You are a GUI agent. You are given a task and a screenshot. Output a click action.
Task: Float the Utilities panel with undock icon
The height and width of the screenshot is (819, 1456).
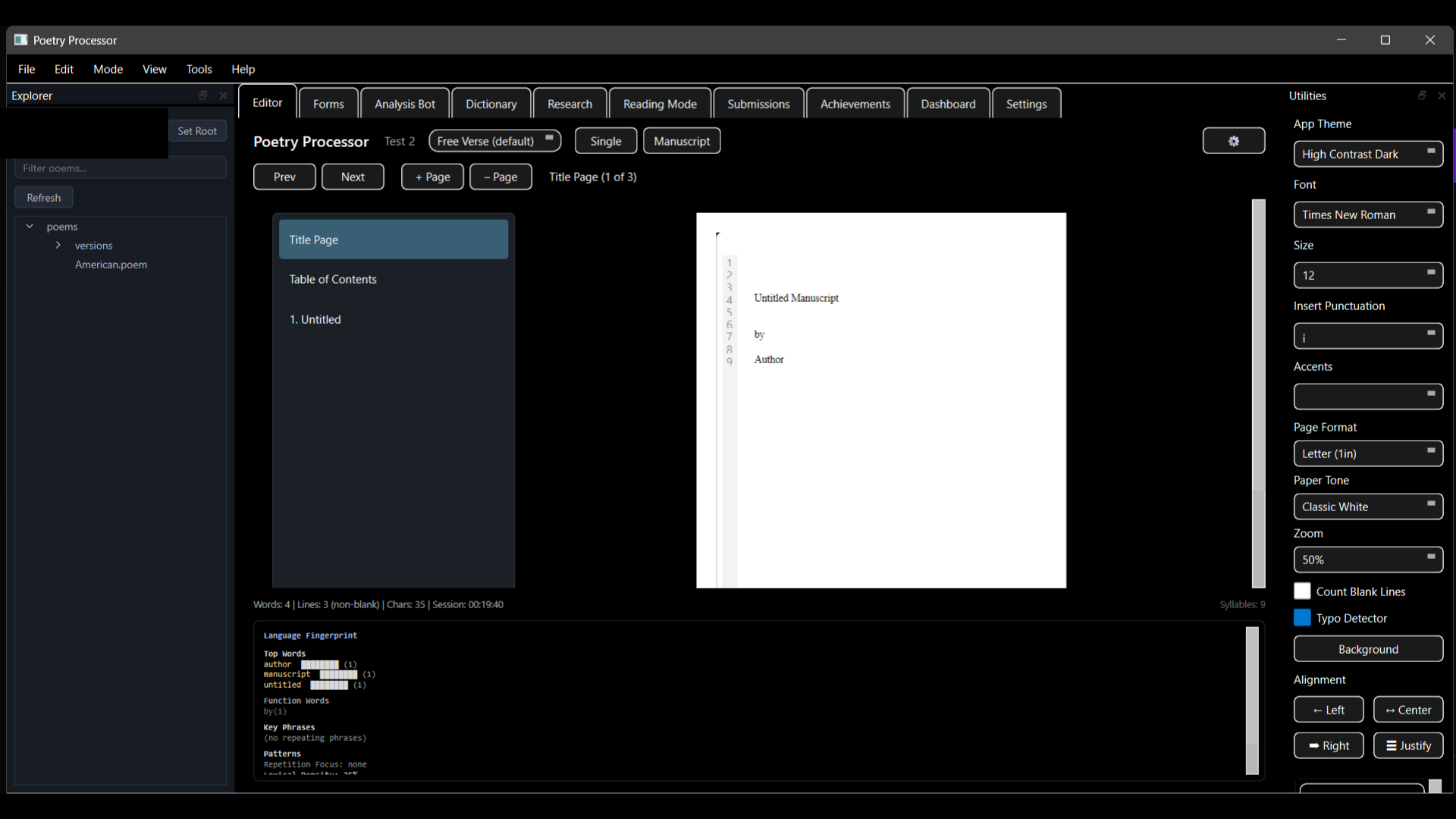(1422, 96)
